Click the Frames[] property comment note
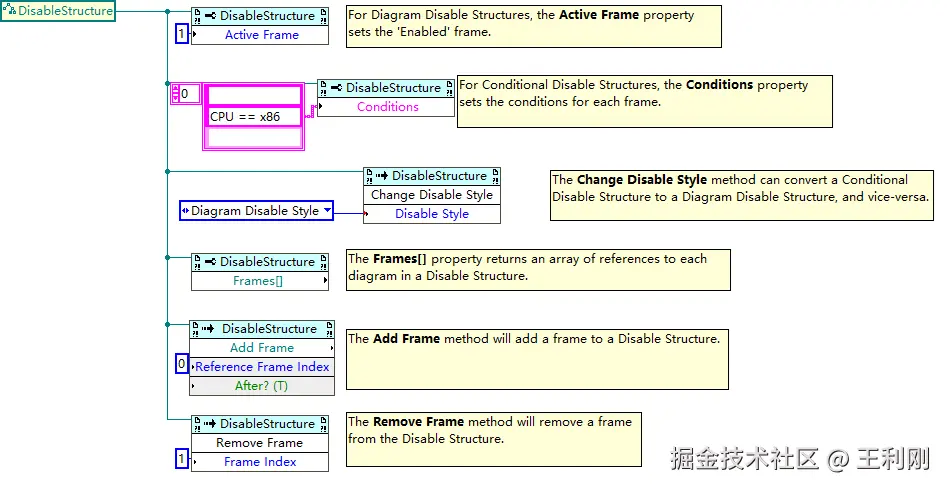The height and width of the screenshot is (489, 947). pos(538,270)
